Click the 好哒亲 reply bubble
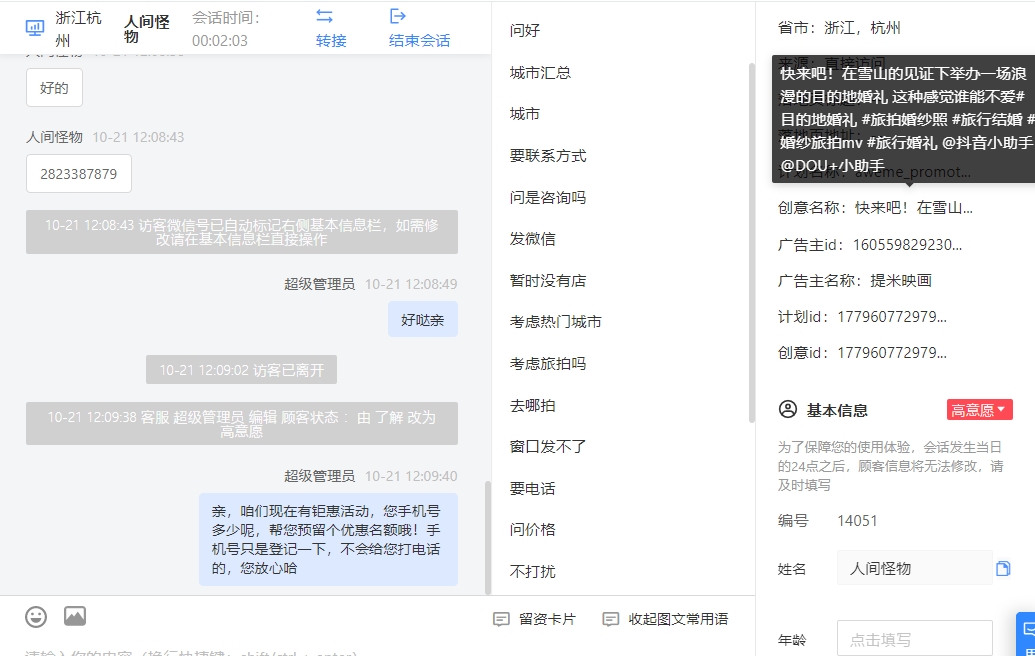 [x=422, y=319]
